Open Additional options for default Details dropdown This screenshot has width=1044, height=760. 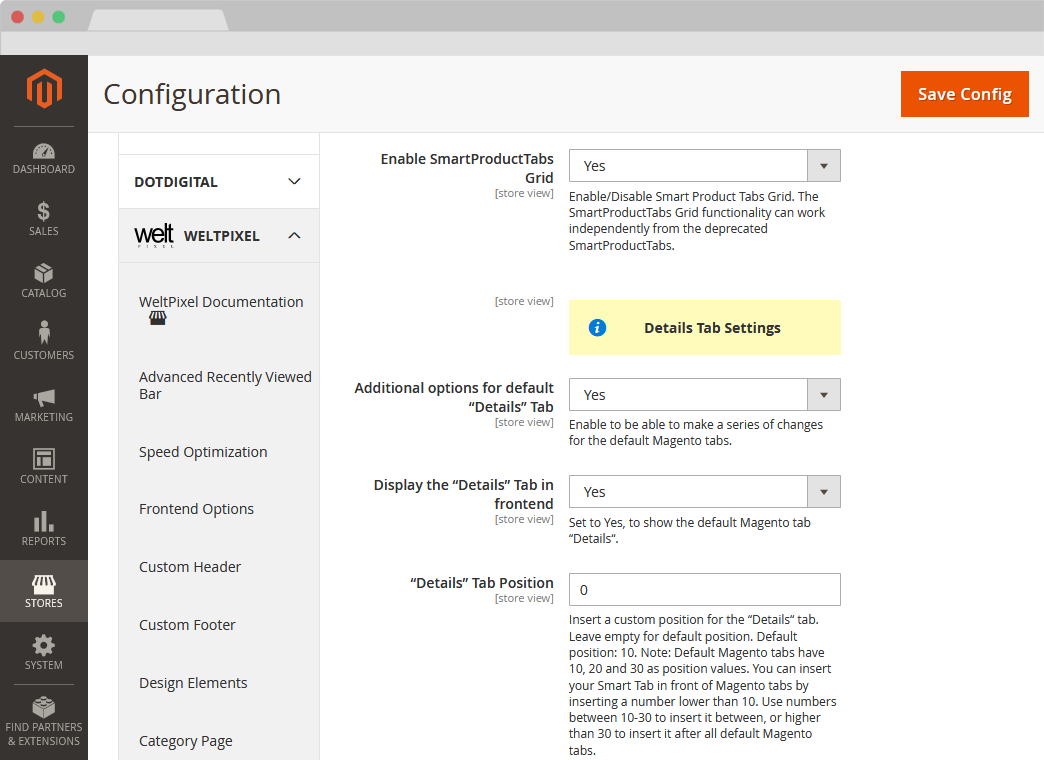(704, 395)
